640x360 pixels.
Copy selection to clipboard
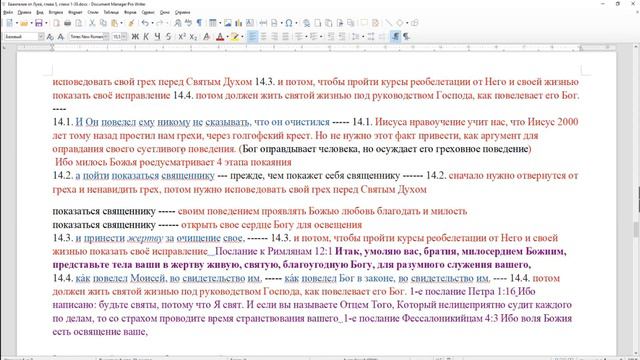[103, 23]
